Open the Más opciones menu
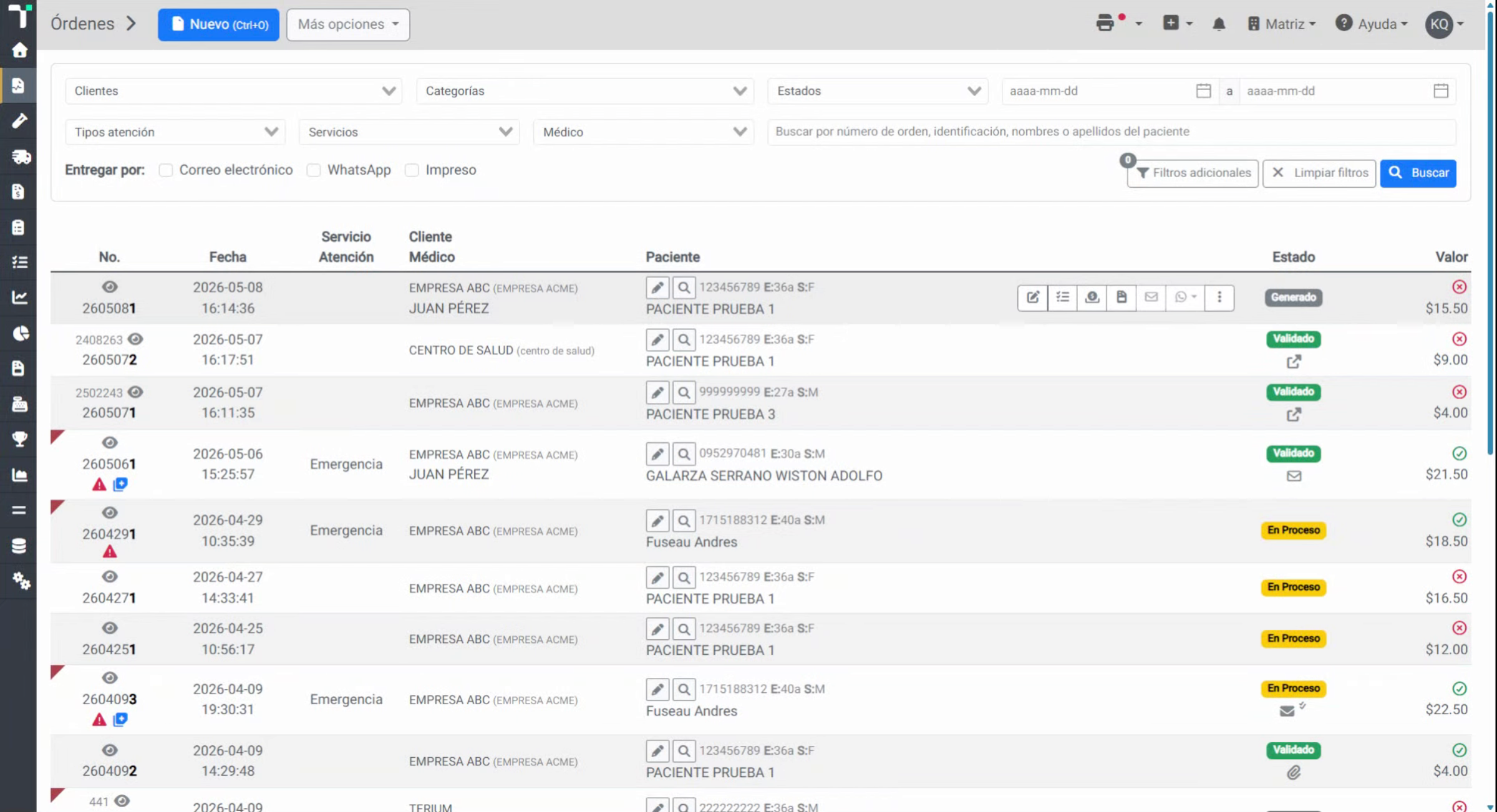 [x=348, y=25]
